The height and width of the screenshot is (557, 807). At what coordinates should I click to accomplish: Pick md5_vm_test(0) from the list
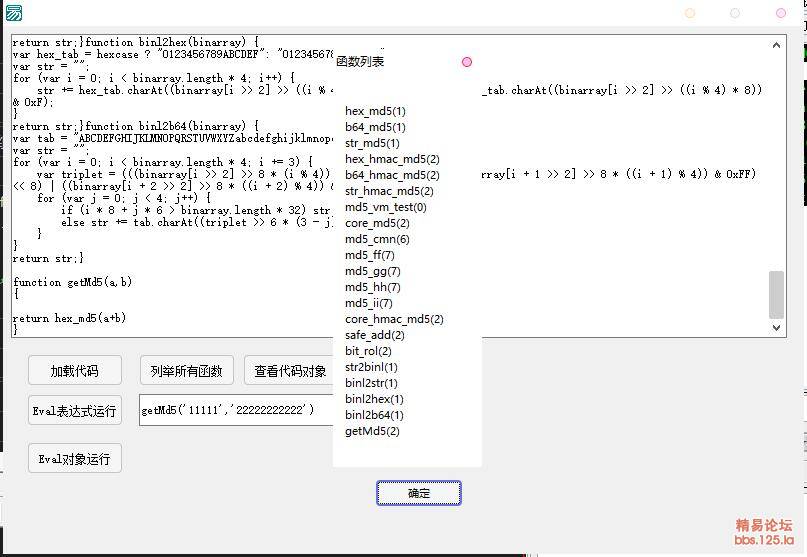pos(385,207)
